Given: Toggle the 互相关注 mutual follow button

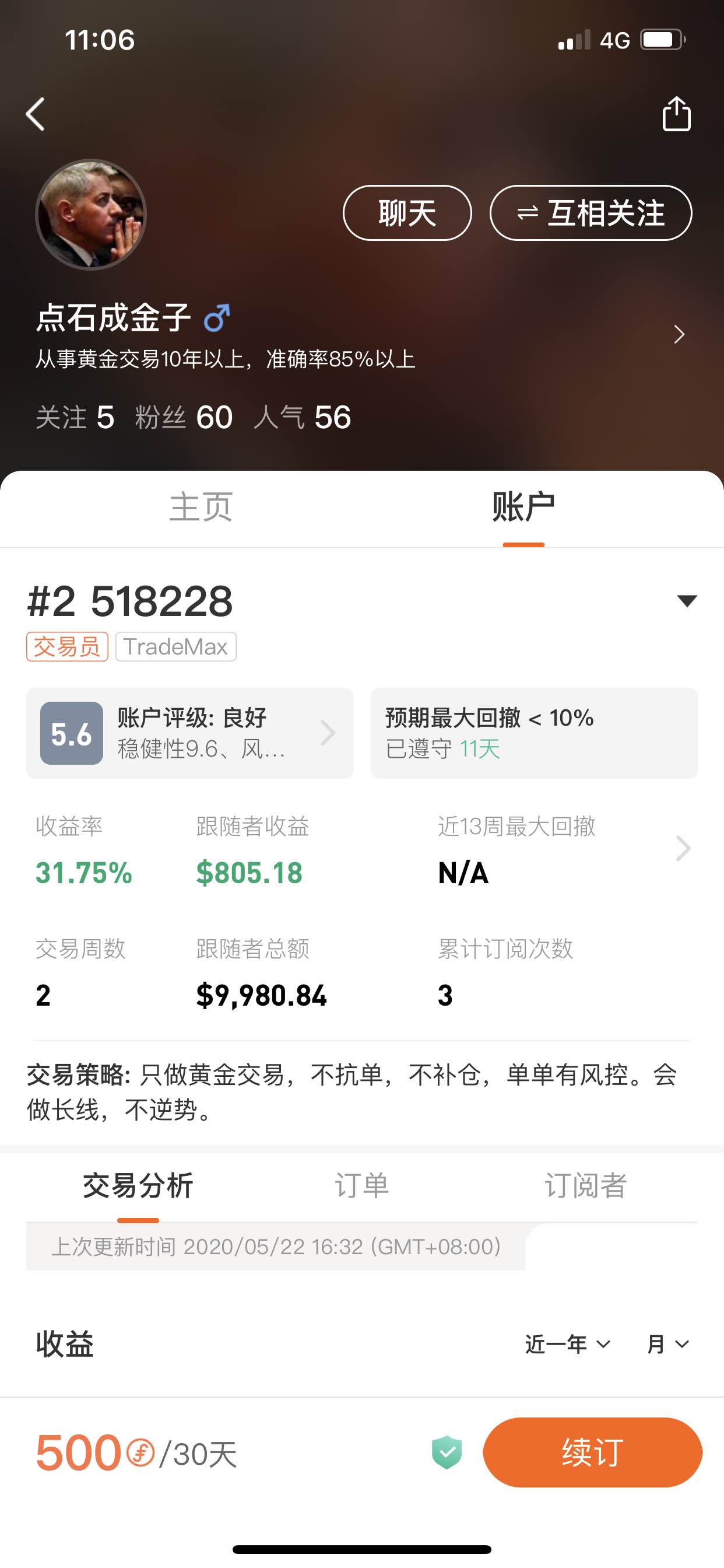Looking at the screenshot, I should [x=591, y=213].
